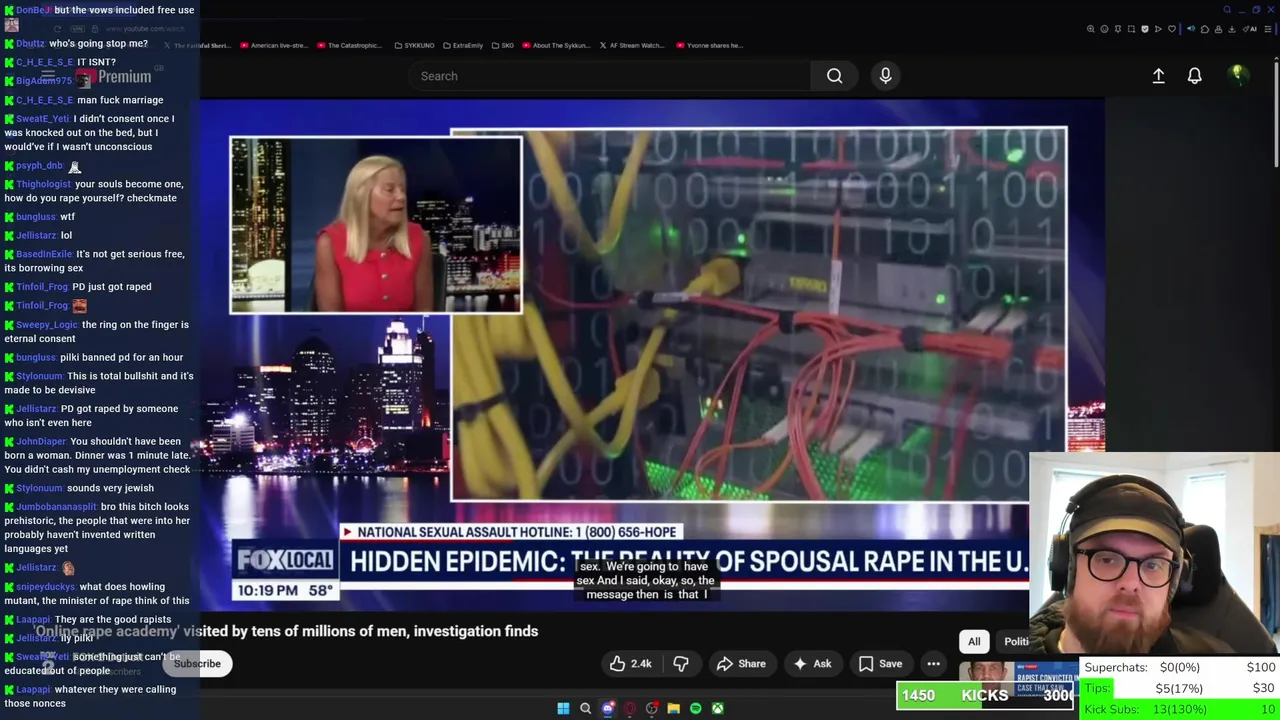Image resolution: width=1280 pixels, height=720 pixels.
Task: Open the ExtraEmily bookmarks folder
Action: coord(462,45)
